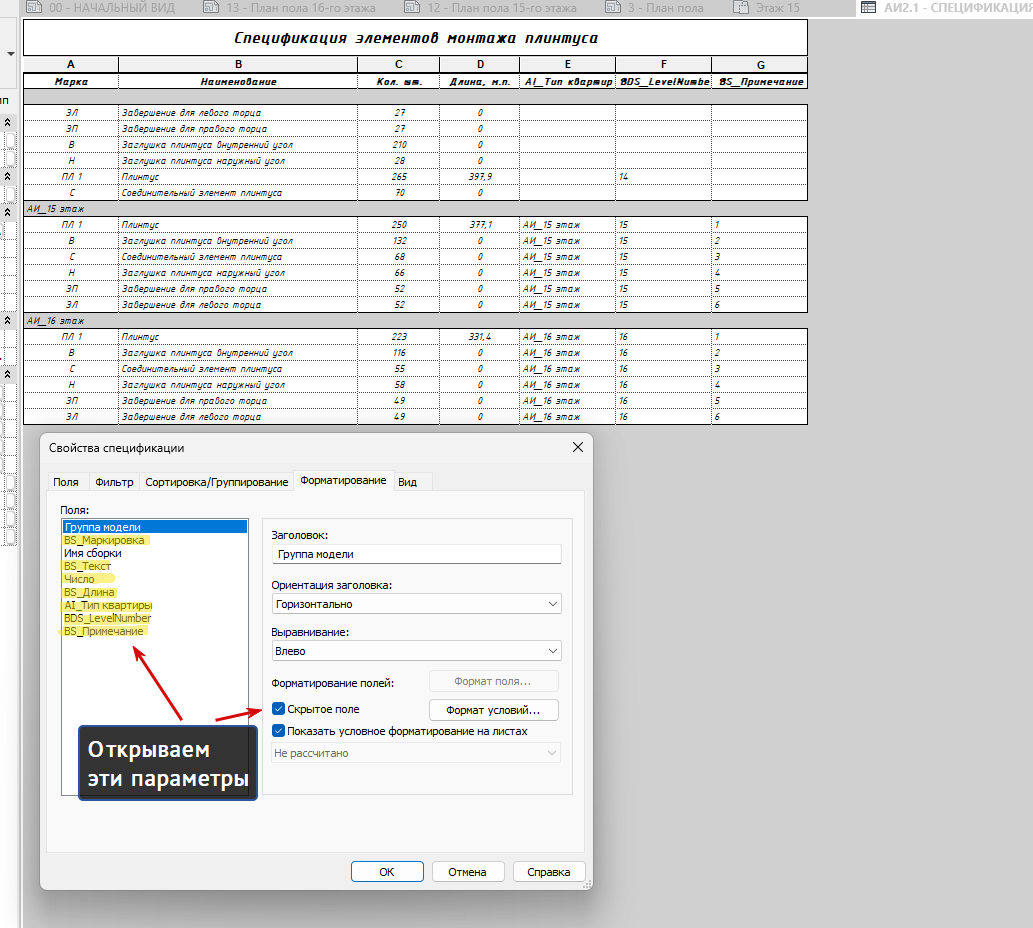Go to the Поля tab in schedule properties
1033x928 pixels.
coord(66,482)
